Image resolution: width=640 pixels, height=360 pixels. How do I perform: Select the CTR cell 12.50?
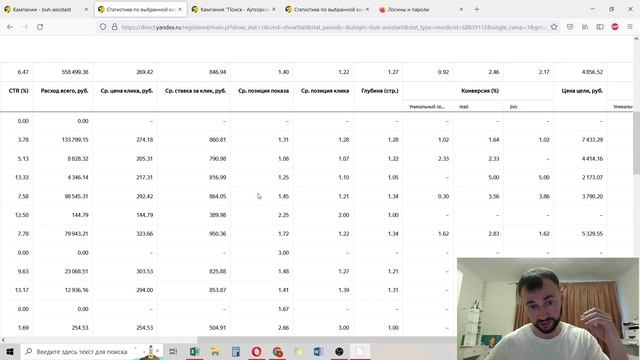[22, 215]
